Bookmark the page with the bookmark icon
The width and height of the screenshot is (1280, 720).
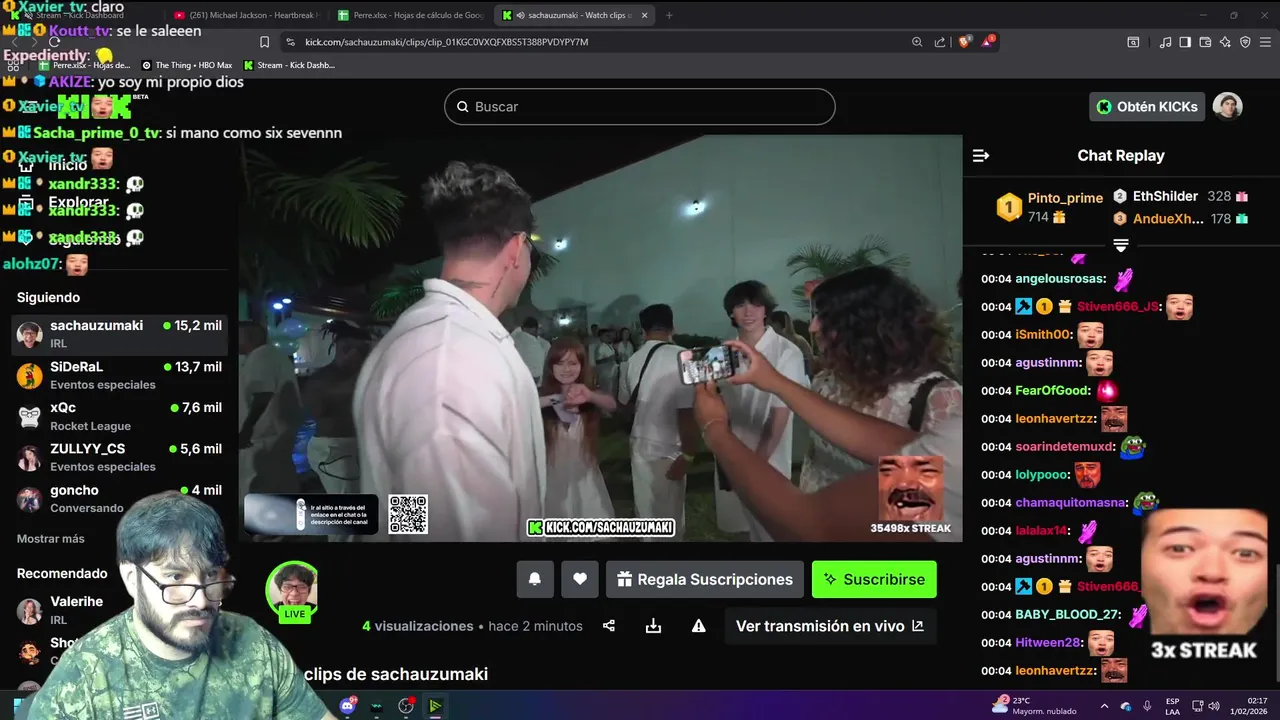click(264, 42)
